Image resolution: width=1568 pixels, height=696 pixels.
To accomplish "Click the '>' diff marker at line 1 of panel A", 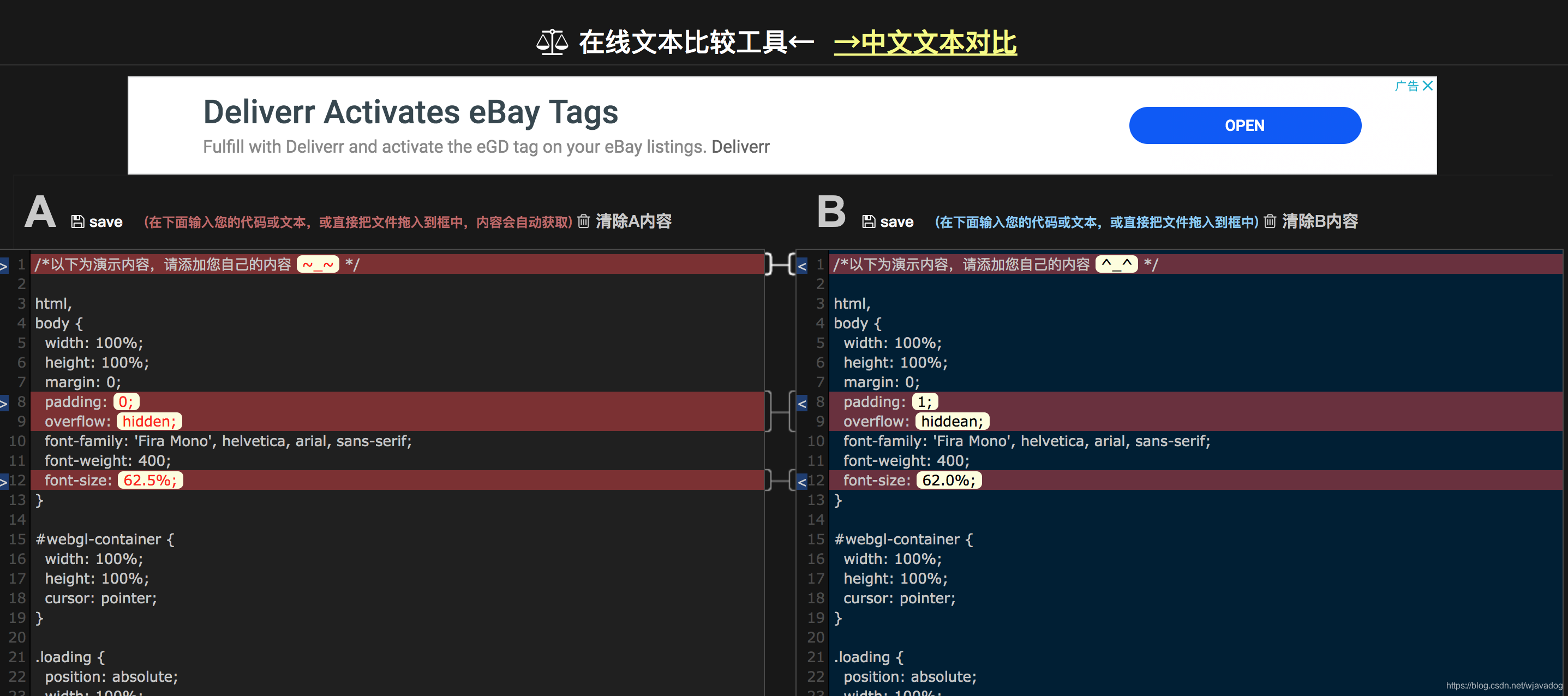I will 4,264.
